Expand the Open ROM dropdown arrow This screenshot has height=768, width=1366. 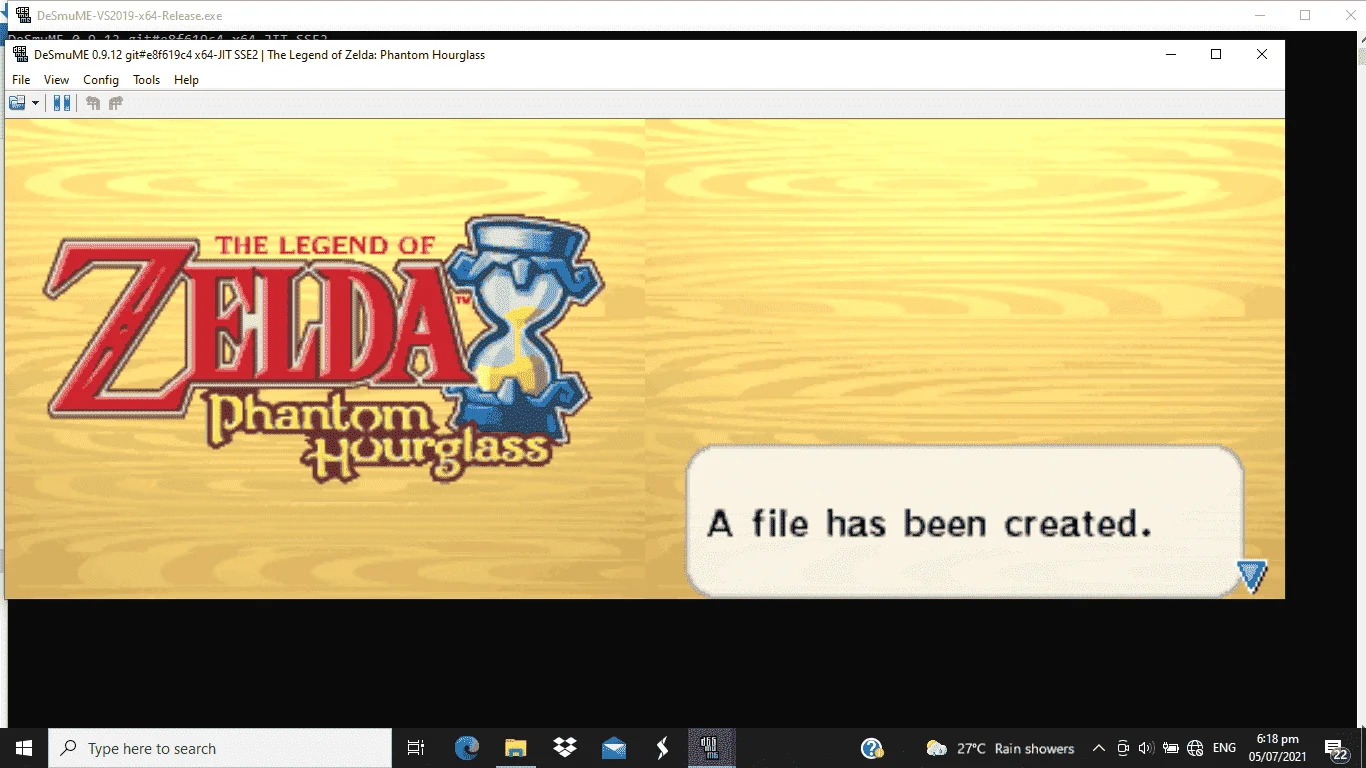click(x=35, y=103)
